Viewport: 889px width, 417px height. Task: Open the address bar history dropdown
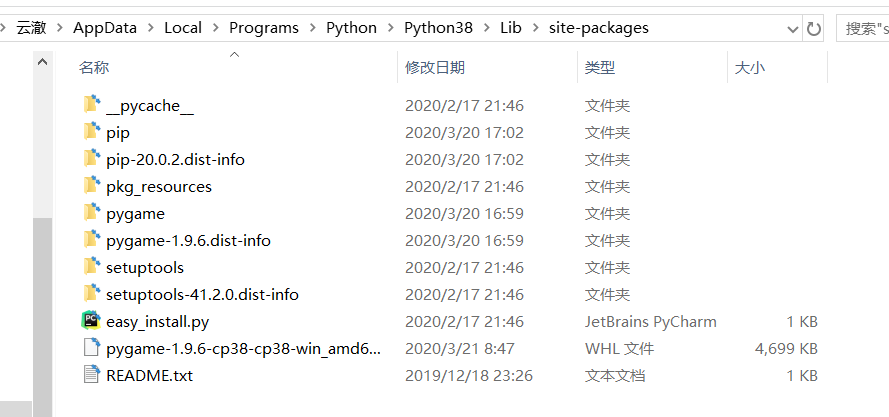point(793,29)
